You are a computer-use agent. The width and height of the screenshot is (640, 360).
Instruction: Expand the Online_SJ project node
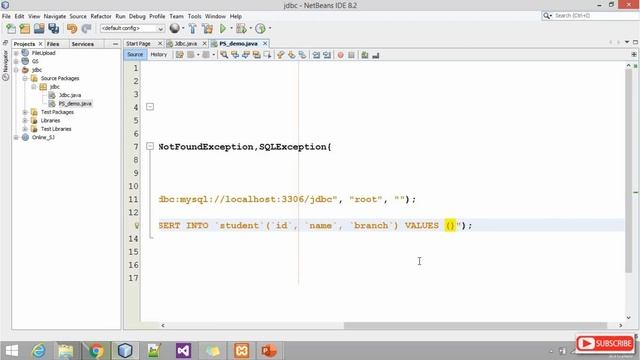(16, 137)
